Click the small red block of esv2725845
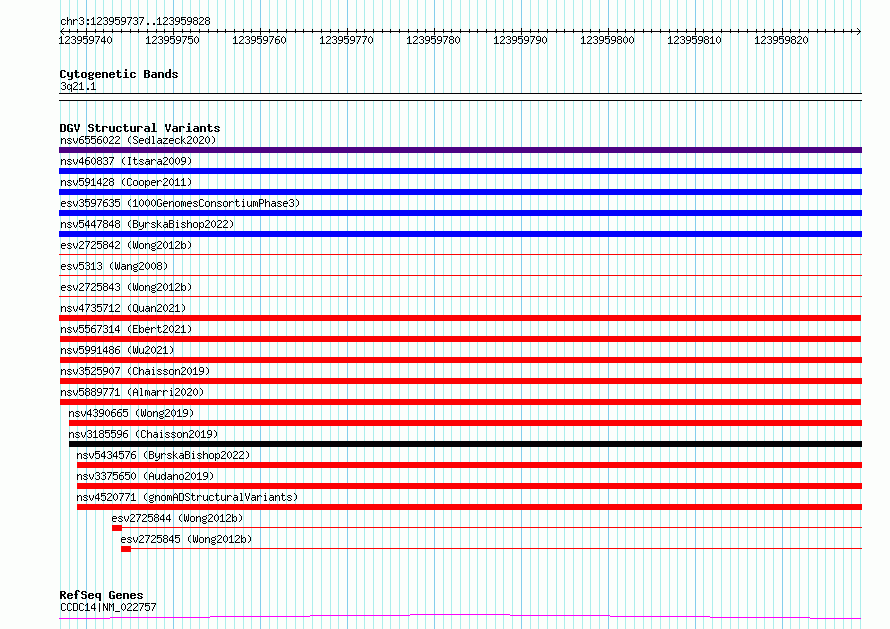 (126, 549)
